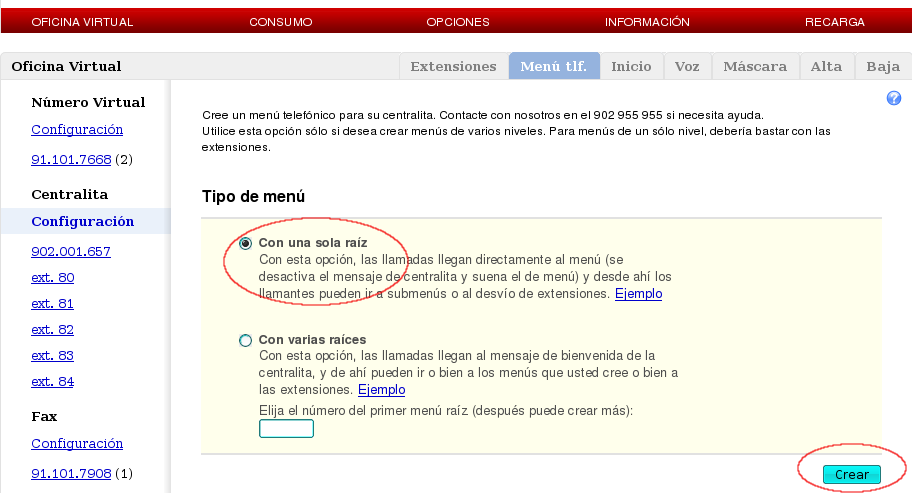Open virtual number 91.101.7668
The width and height of the screenshot is (912, 493).
71,159
